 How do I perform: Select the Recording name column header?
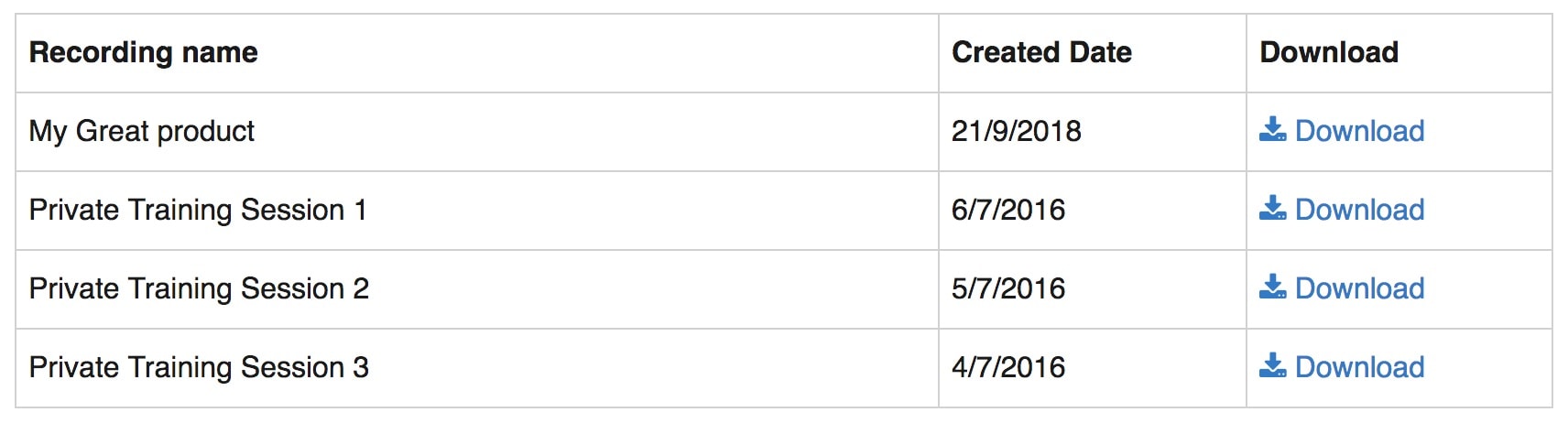144,52
